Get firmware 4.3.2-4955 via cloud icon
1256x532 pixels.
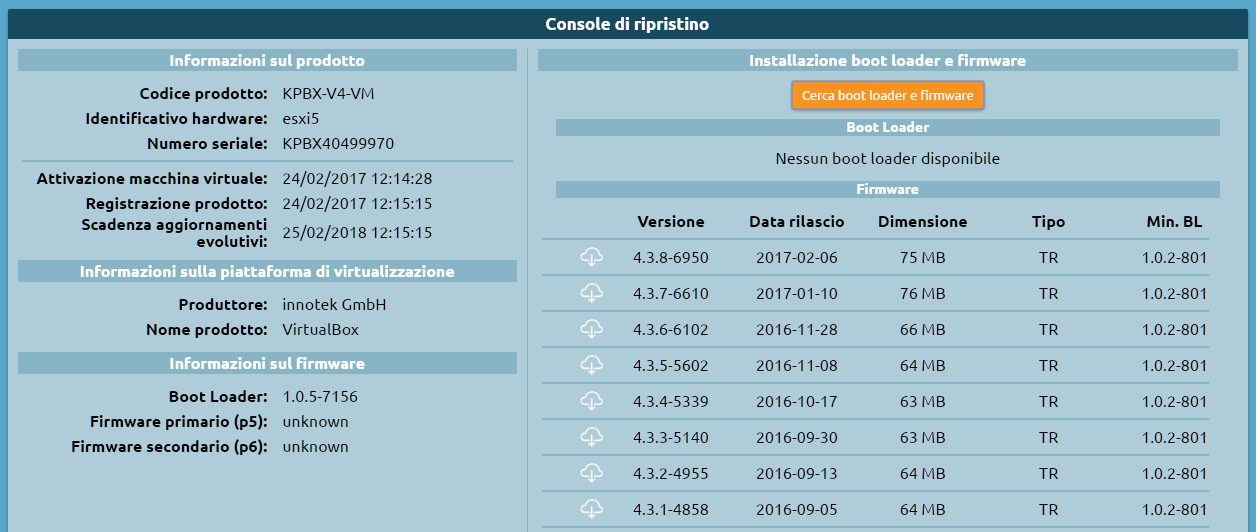point(591,473)
